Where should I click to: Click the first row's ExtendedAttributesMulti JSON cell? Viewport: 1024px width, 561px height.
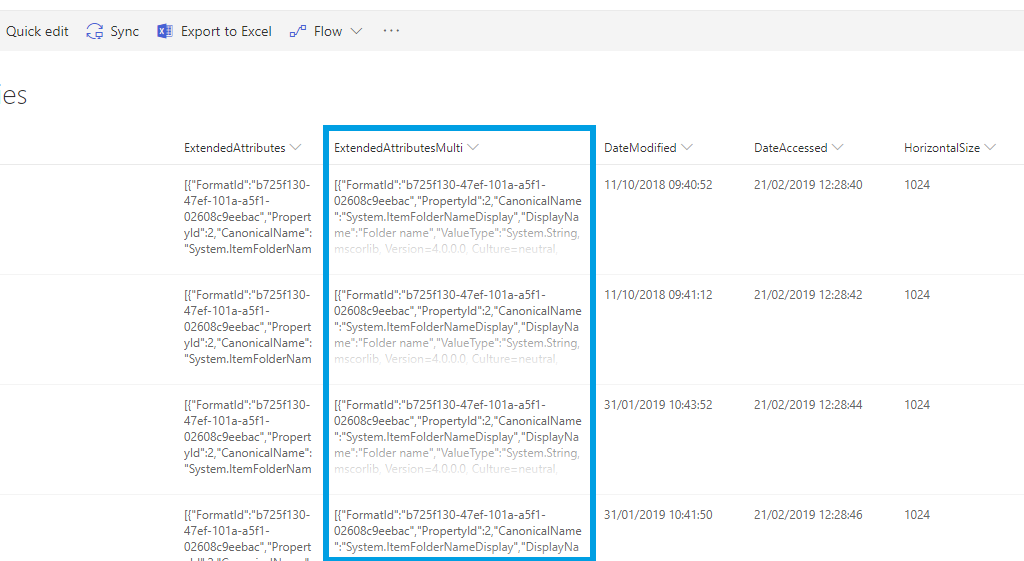click(x=457, y=217)
